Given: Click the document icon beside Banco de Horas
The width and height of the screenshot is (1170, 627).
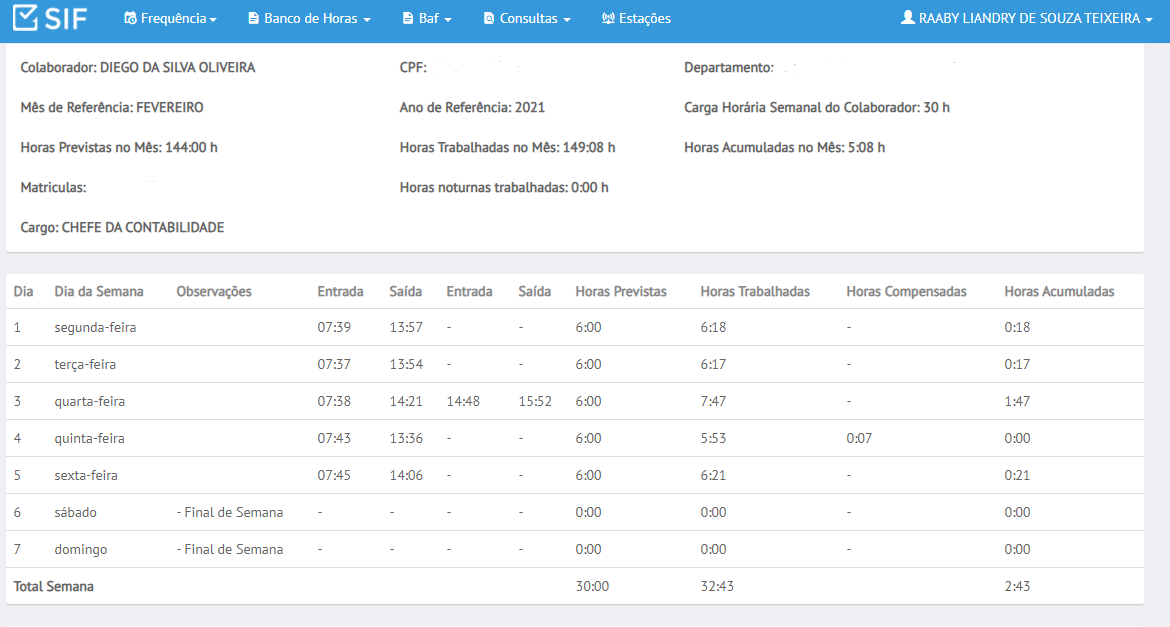Looking at the screenshot, I should 254,19.
